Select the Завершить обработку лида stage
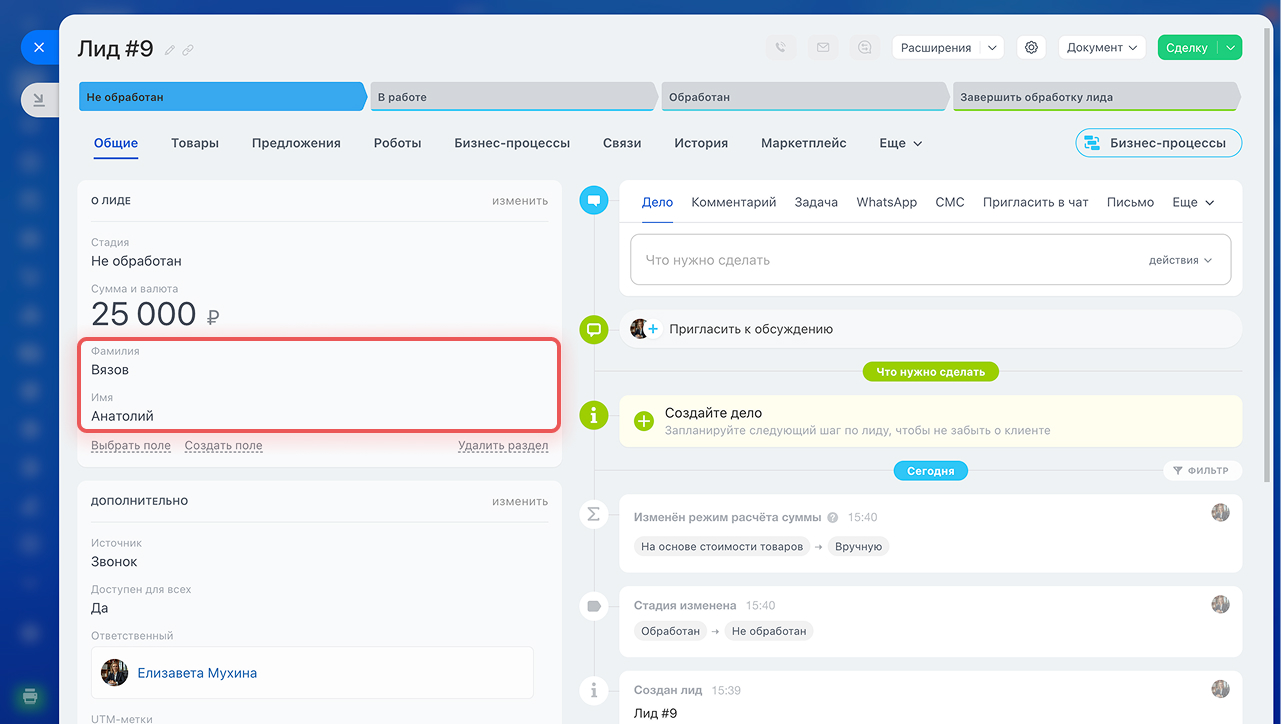The width and height of the screenshot is (1281, 724). pyautogui.click(x=1096, y=97)
